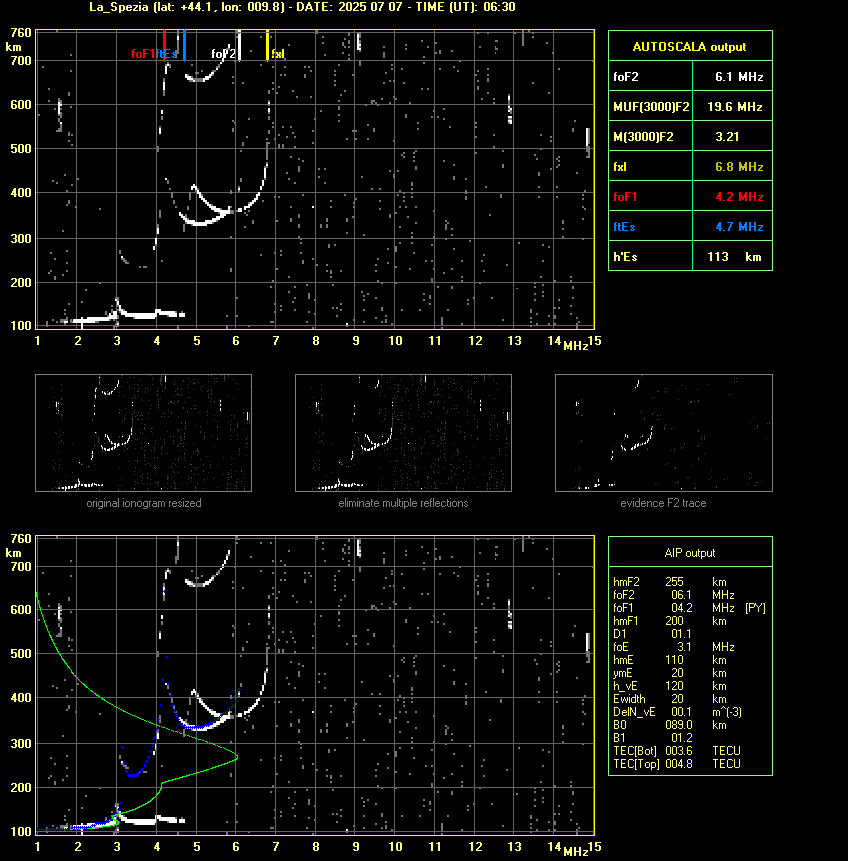Select the foF2 6.1 MHz value

pyautogui.click(x=739, y=77)
